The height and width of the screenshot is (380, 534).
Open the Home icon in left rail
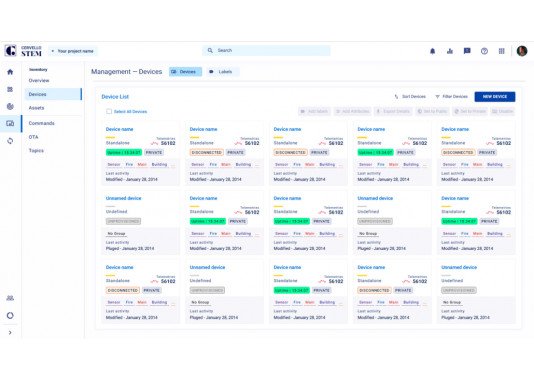(x=10, y=72)
